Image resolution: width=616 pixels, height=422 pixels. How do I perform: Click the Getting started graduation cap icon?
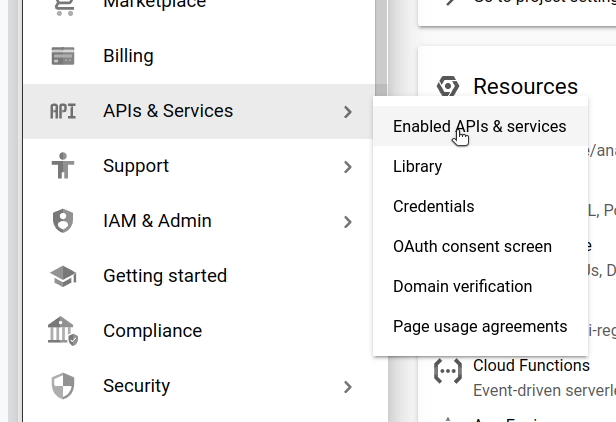point(63,276)
